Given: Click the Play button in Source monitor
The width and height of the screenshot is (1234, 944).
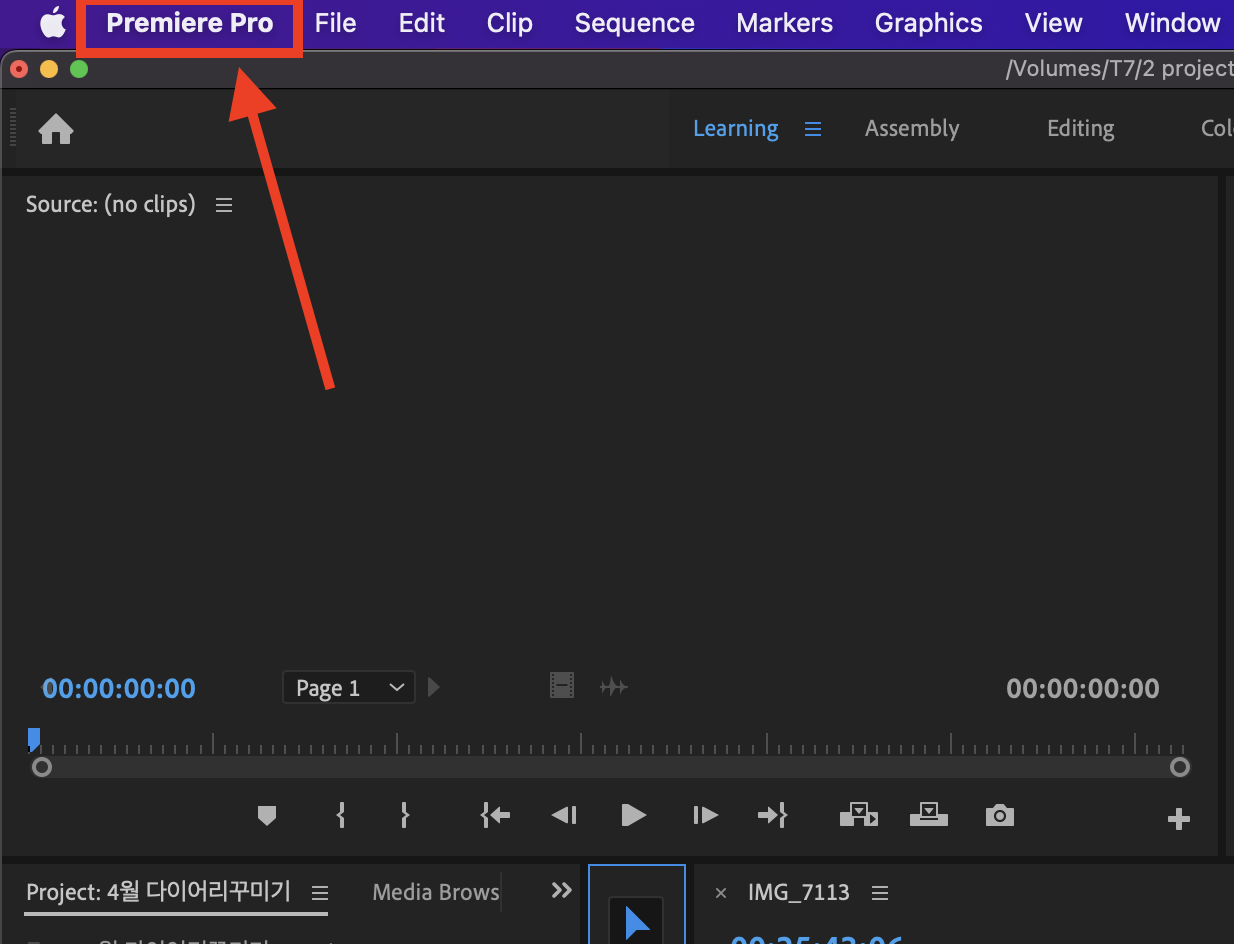Looking at the screenshot, I should coord(633,816).
